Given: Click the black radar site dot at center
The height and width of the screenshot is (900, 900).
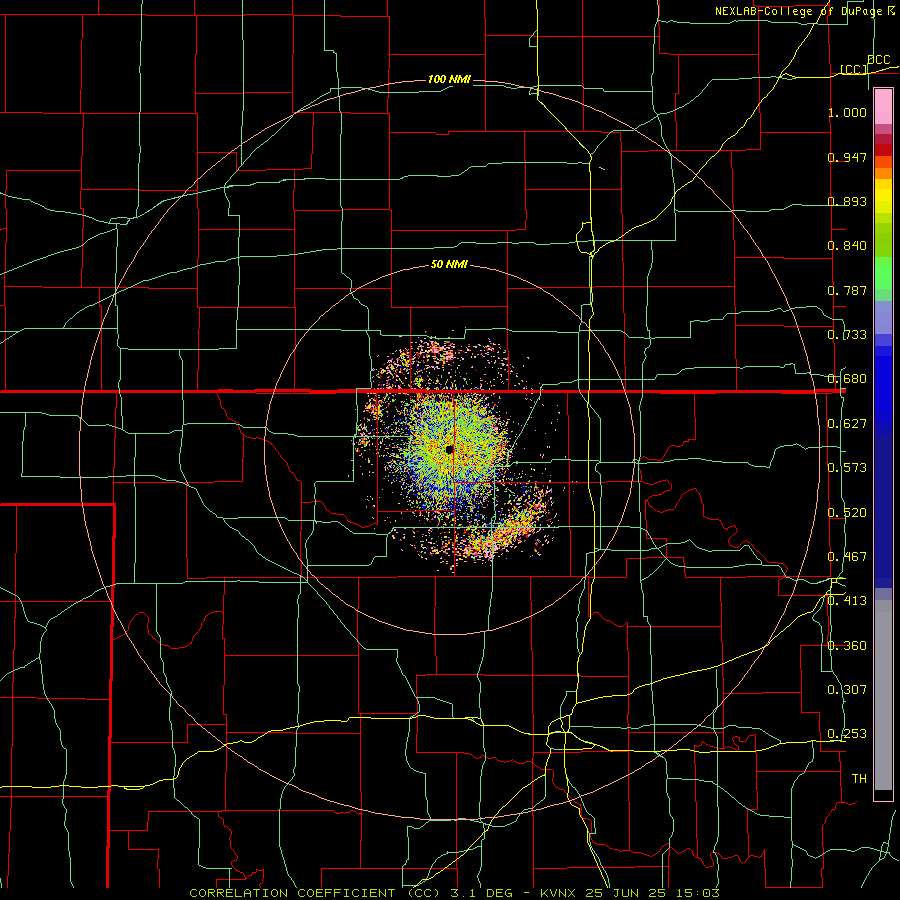Looking at the screenshot, I should pyautogui.click(x=449, y=449).
